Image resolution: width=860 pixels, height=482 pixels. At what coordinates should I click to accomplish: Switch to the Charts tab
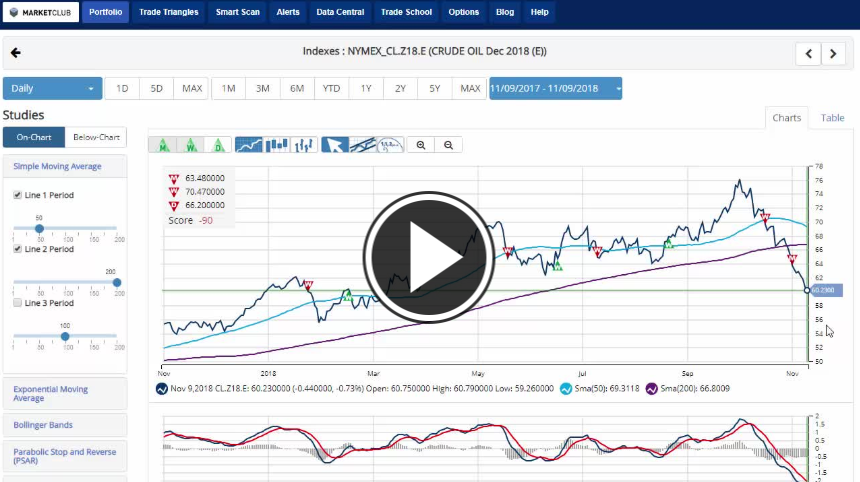pos(787,118)
